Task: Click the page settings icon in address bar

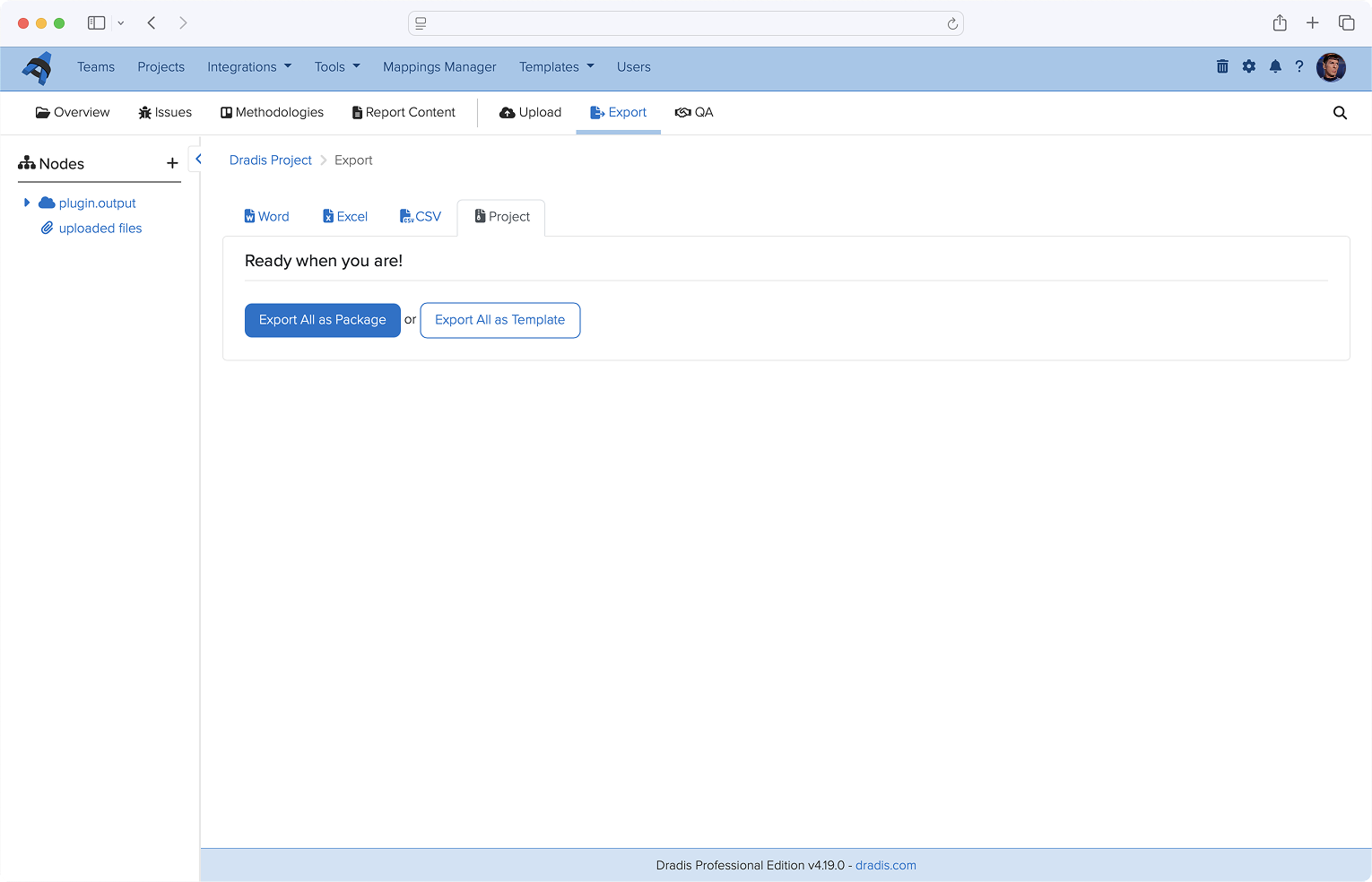Action: click(421, 23)
